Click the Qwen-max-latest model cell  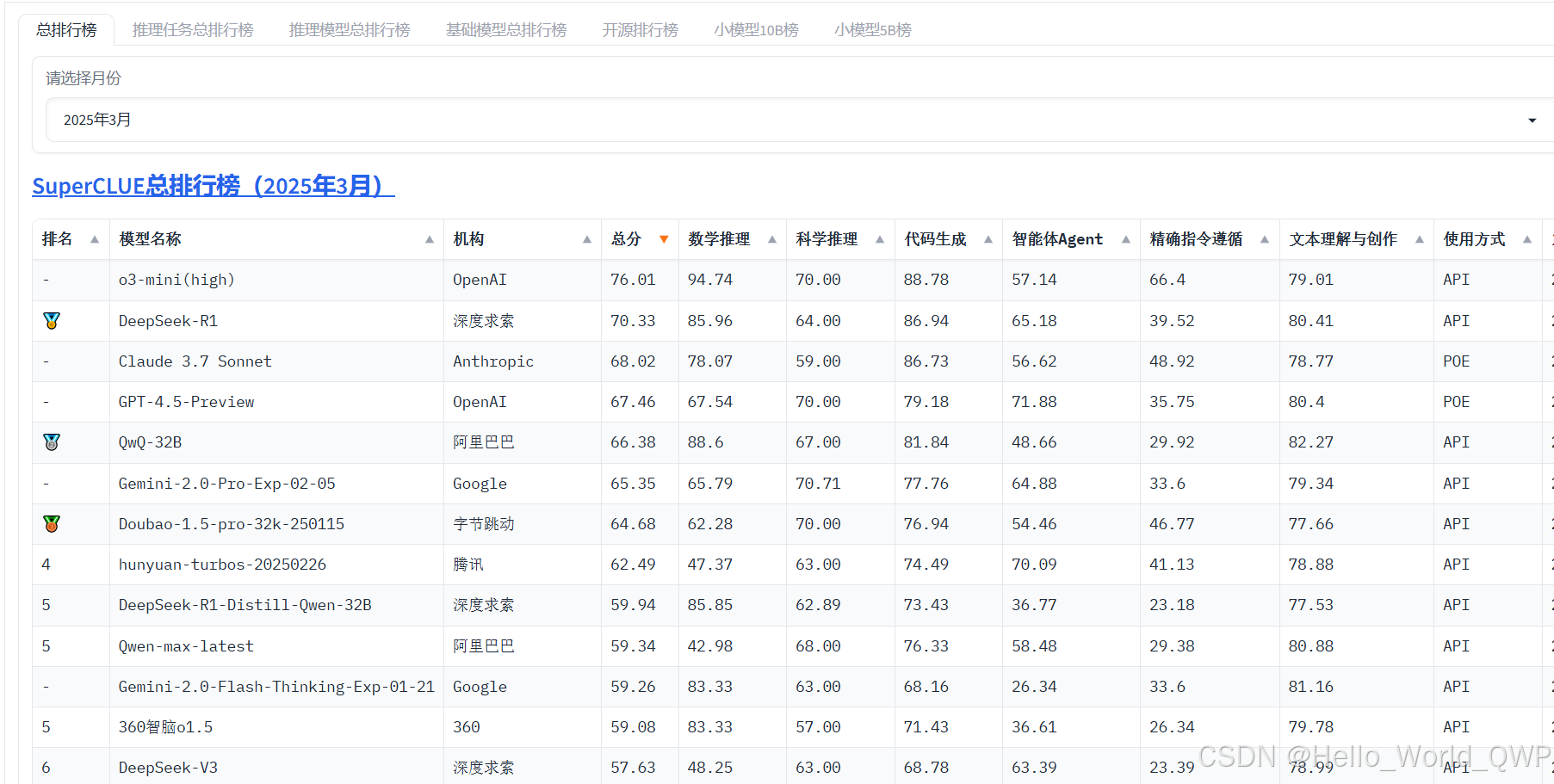click(276, 646)
